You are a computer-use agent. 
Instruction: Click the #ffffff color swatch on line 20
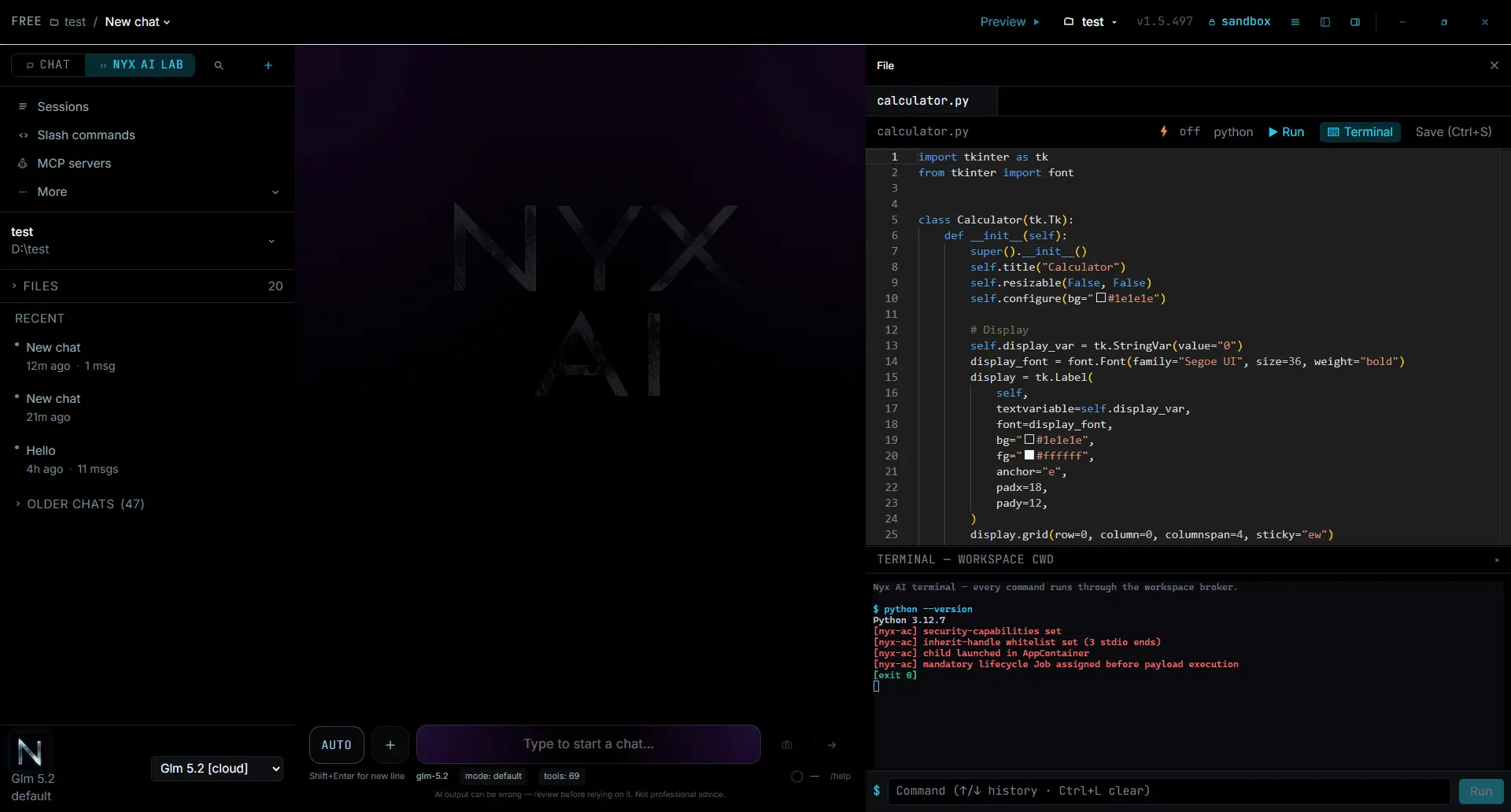1029,456
